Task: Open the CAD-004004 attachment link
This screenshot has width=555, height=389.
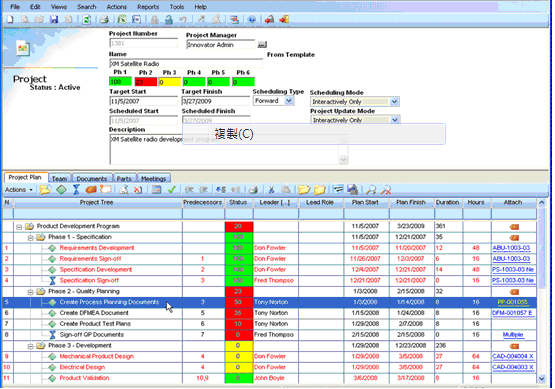Action: (x=513, y=356)
